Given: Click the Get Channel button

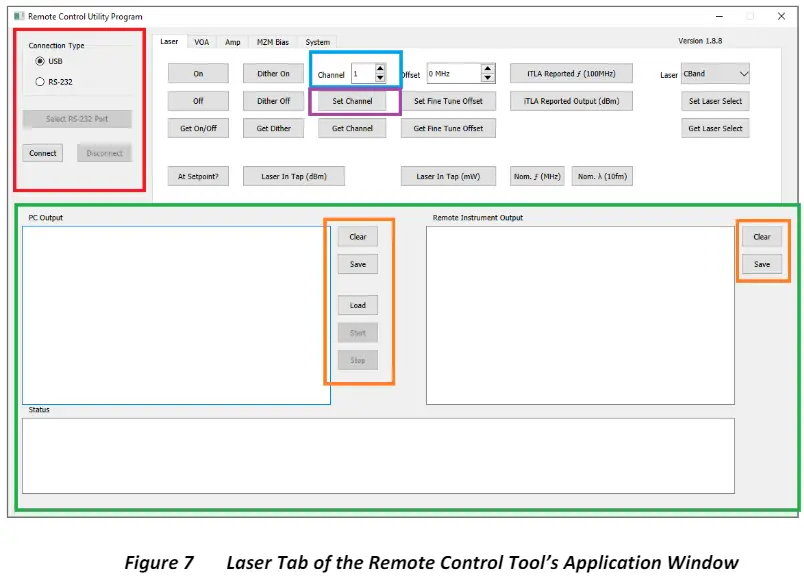Looking at the screenshot, I should click(x=352, y=128).
